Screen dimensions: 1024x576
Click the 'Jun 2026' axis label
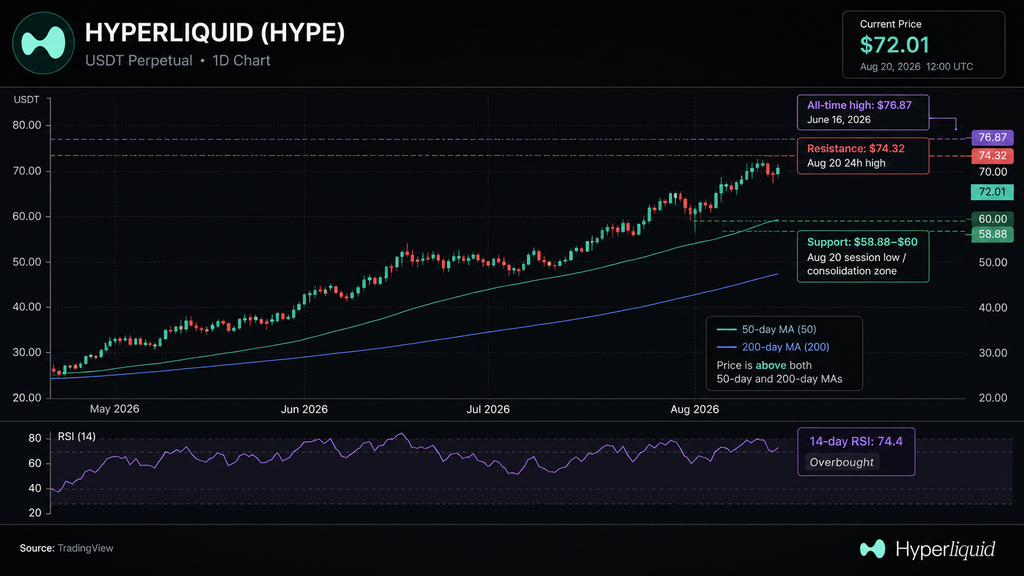point(304,409)
